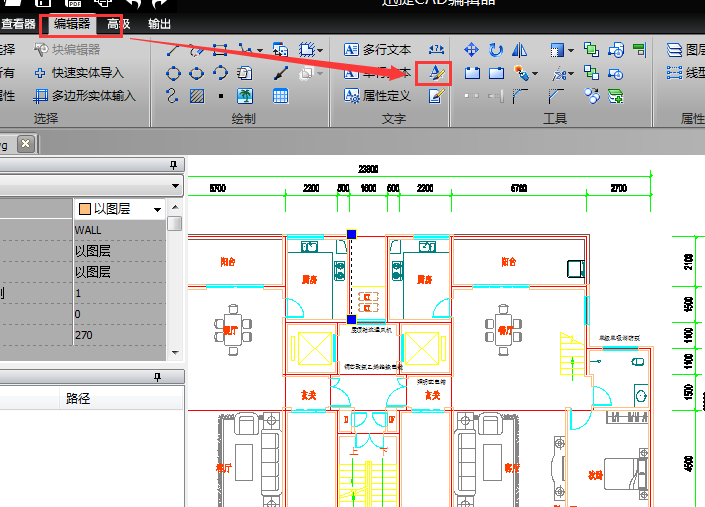The height and width of the screenshot is (507, 705).
Task: Pin the properties panel
Action: tap(173, 165)
